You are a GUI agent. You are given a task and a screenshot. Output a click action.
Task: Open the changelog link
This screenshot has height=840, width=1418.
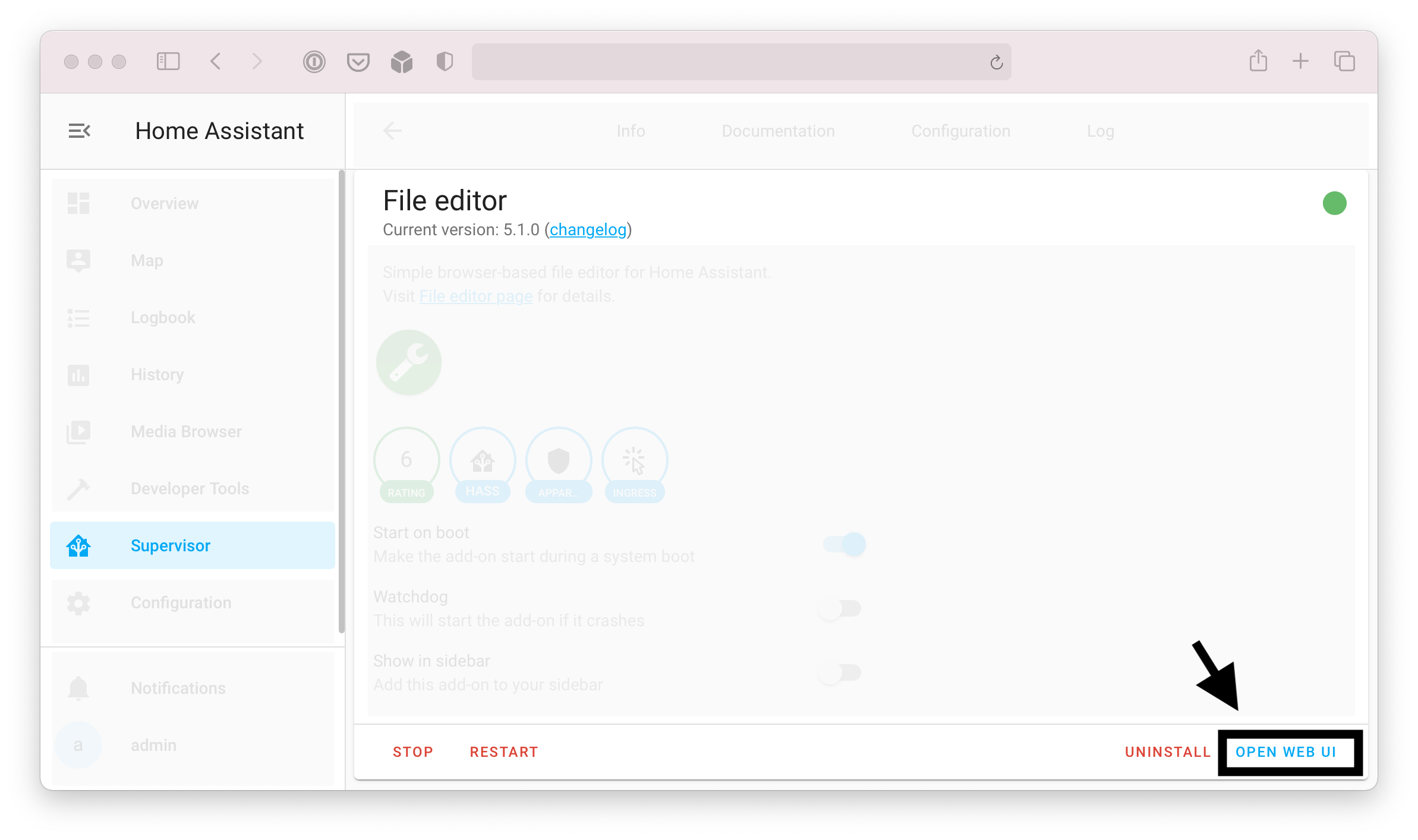(588, 229)
